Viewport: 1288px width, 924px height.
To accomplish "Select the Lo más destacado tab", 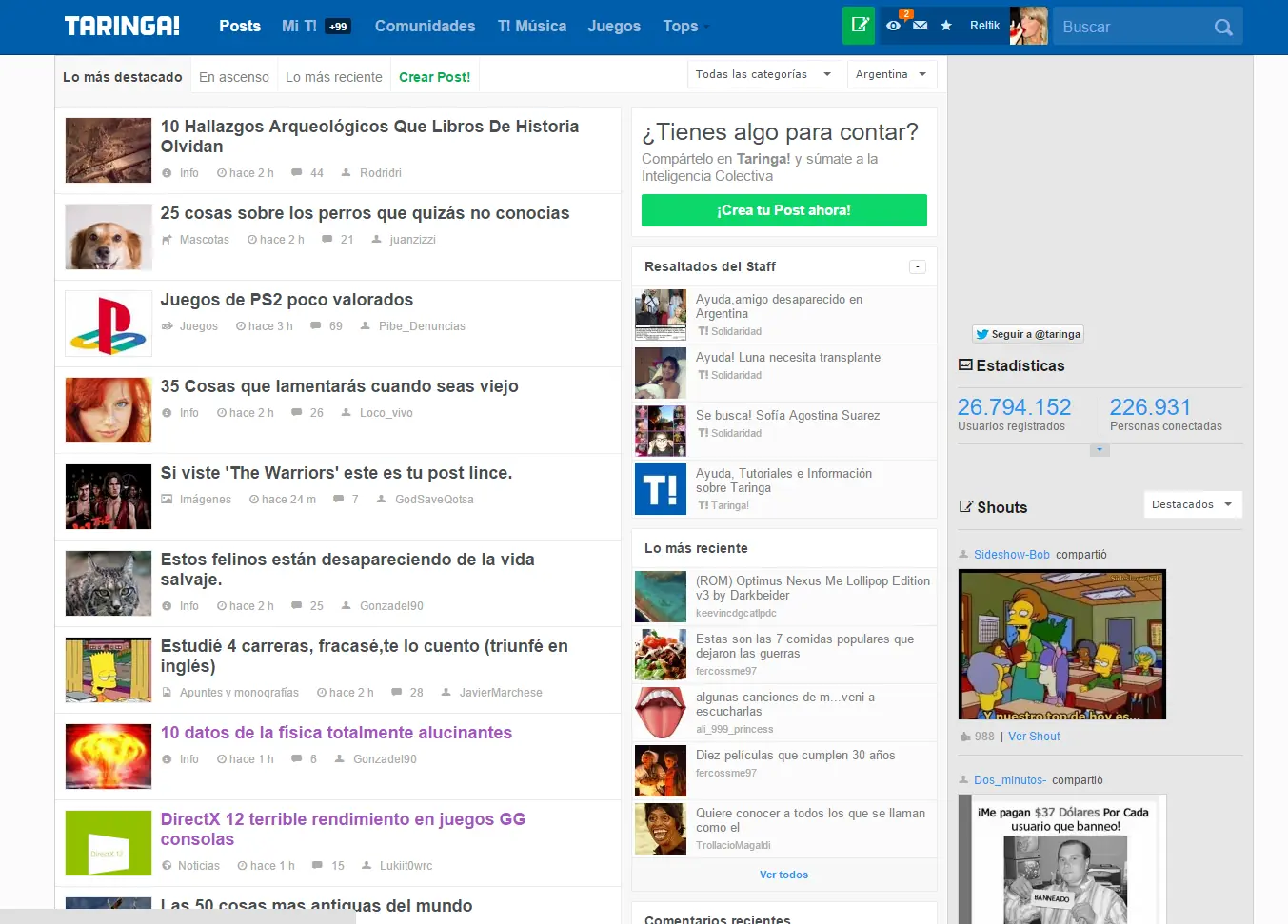I will pos(123,77).
